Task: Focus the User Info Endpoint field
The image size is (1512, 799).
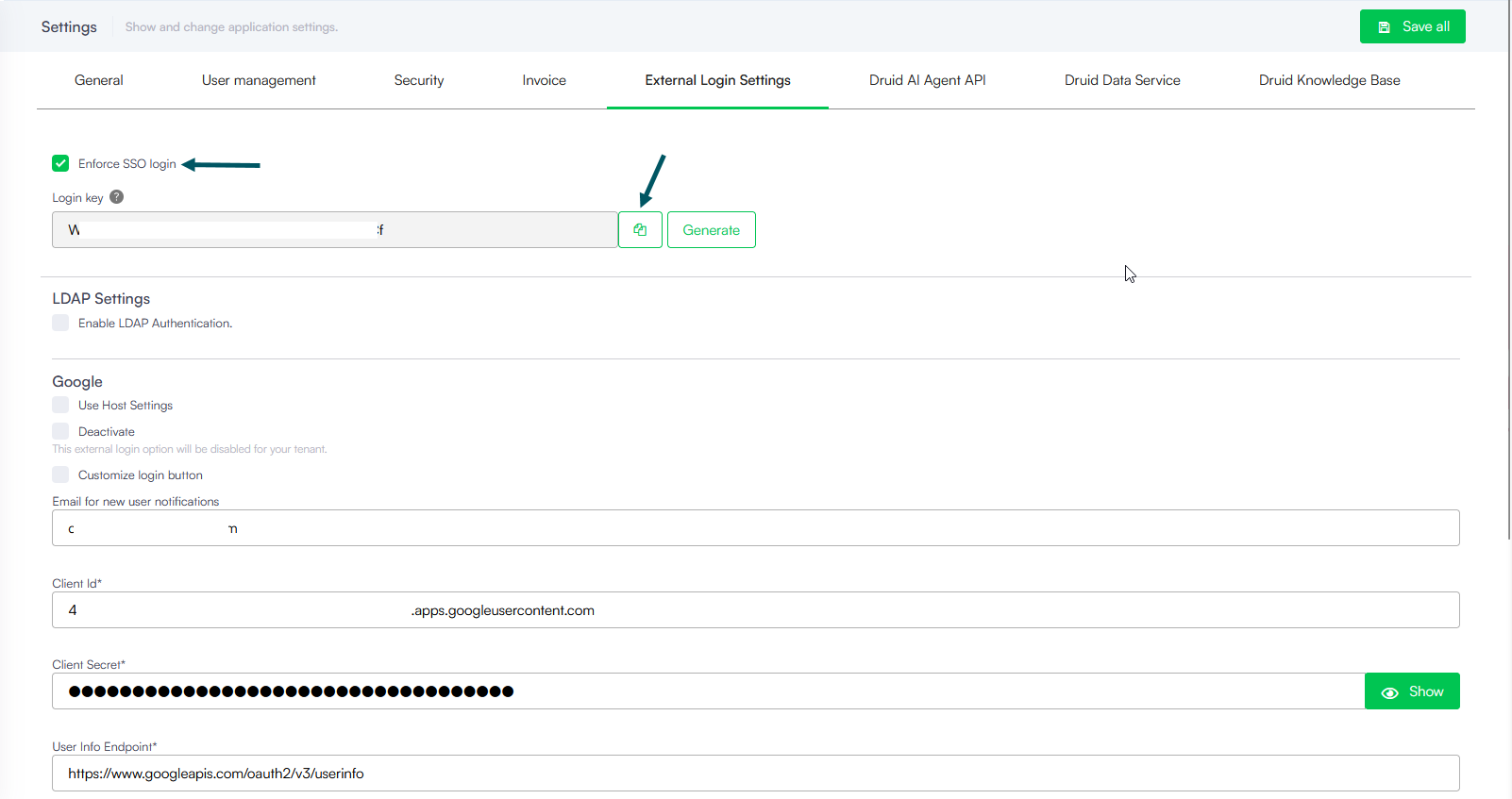Action: click(755, 774)
